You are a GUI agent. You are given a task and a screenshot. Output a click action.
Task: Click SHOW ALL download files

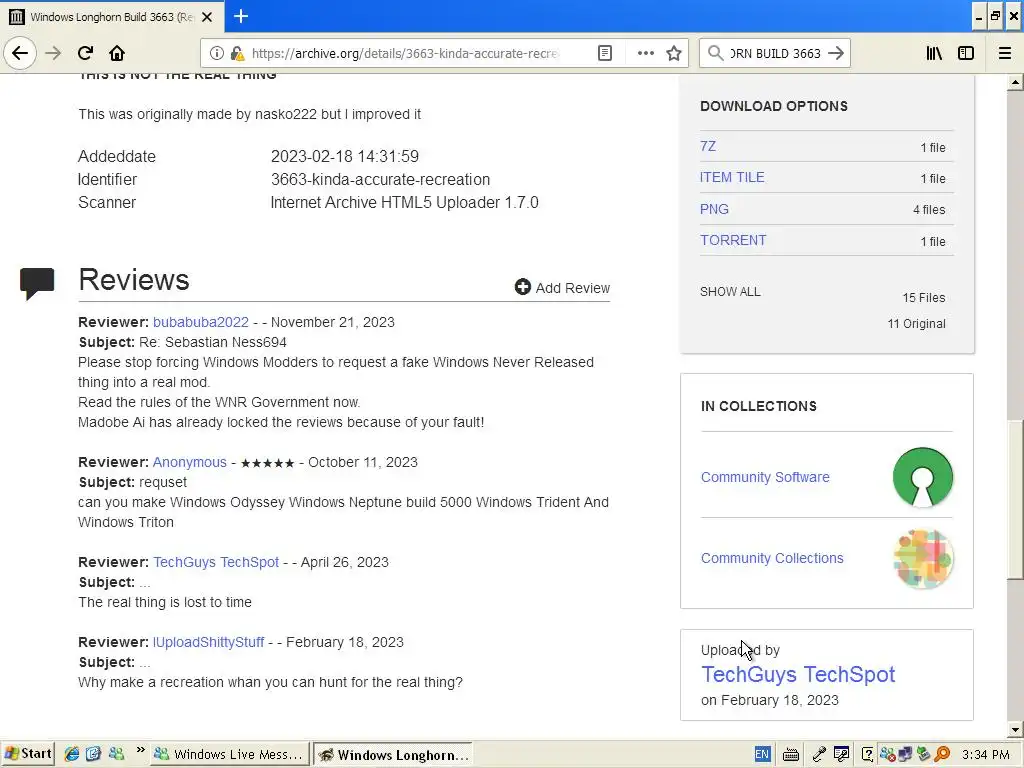(x=730, y=292)
